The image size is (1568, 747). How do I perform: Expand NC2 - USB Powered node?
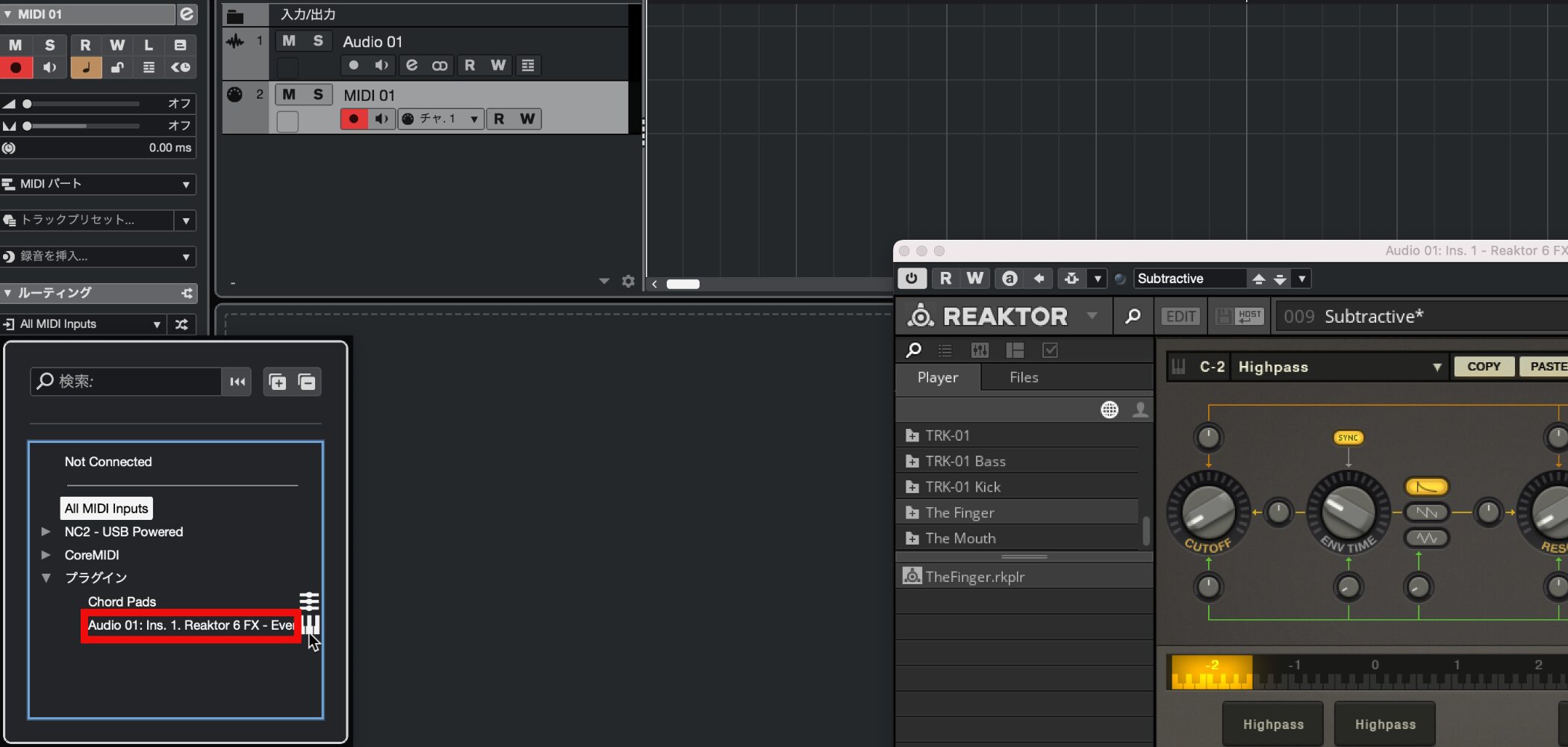[x=46, y=532]
